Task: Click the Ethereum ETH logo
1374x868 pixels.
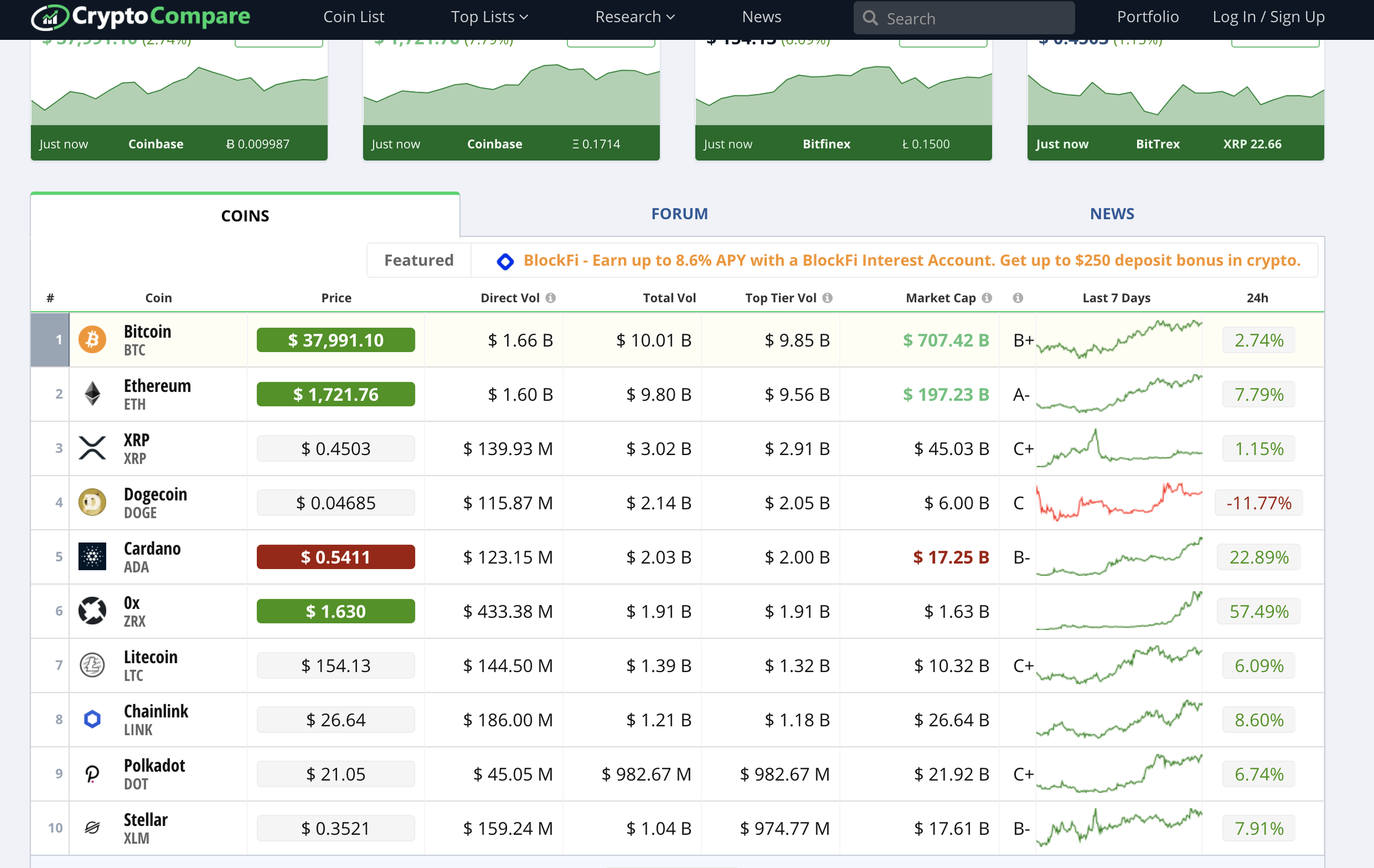Action: (x=92, y=394)
